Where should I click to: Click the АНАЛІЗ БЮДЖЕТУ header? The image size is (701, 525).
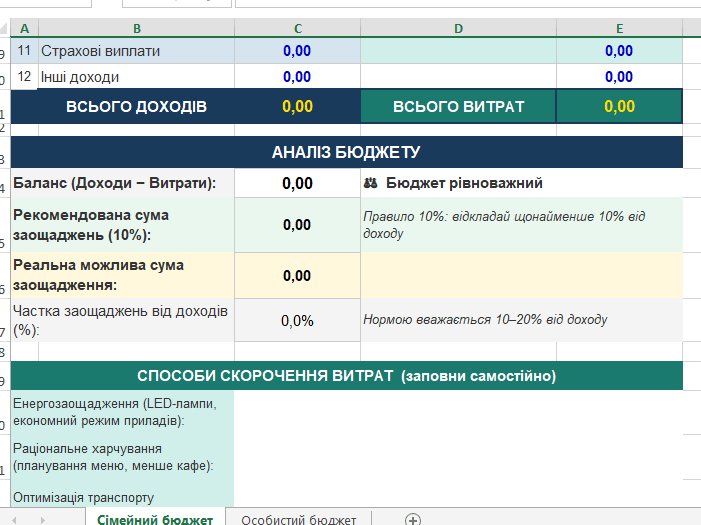pyautogui.click(x=347, y=152)
